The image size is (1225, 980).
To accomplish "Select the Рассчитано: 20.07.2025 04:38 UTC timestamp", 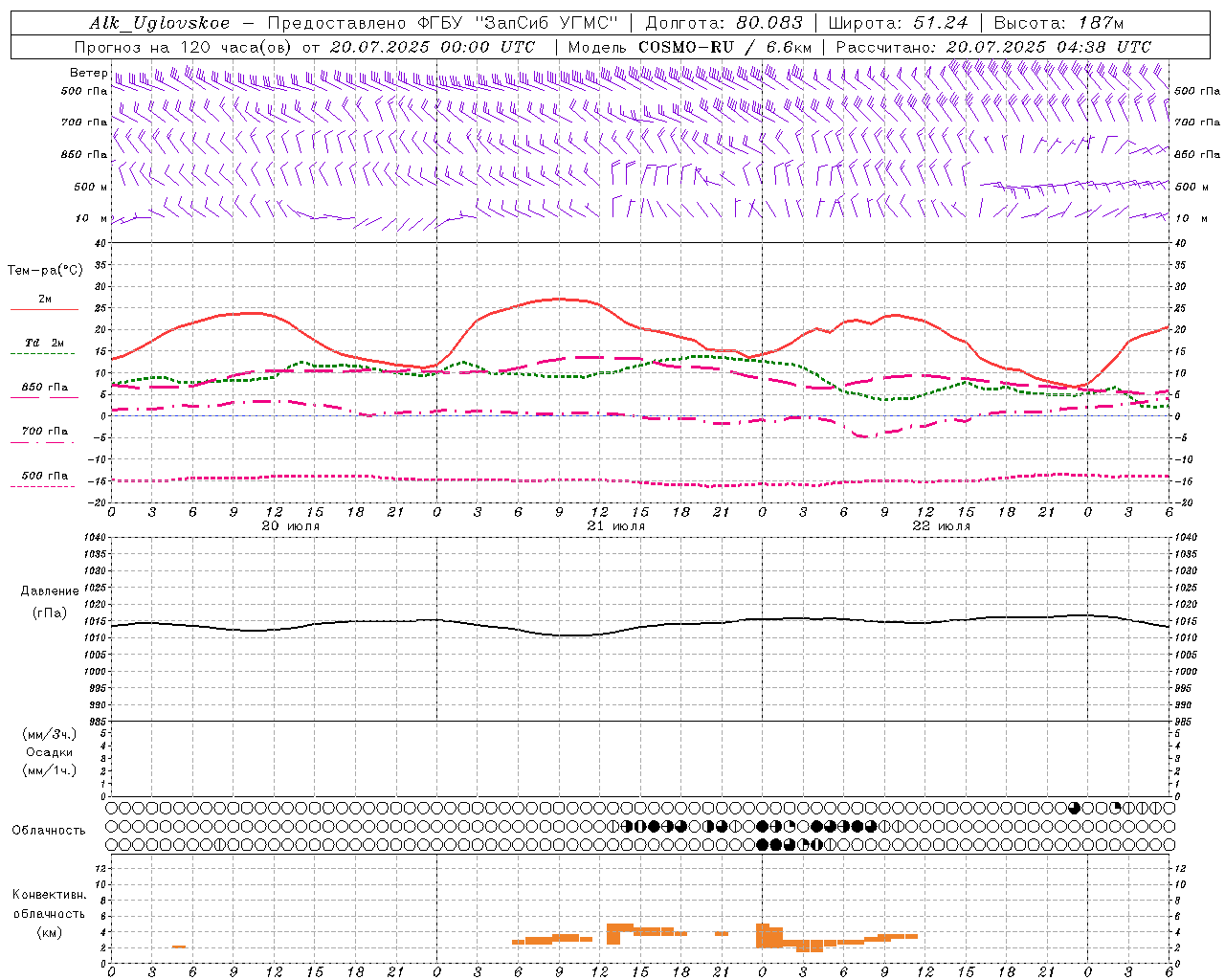I will (x=993, y=47).
